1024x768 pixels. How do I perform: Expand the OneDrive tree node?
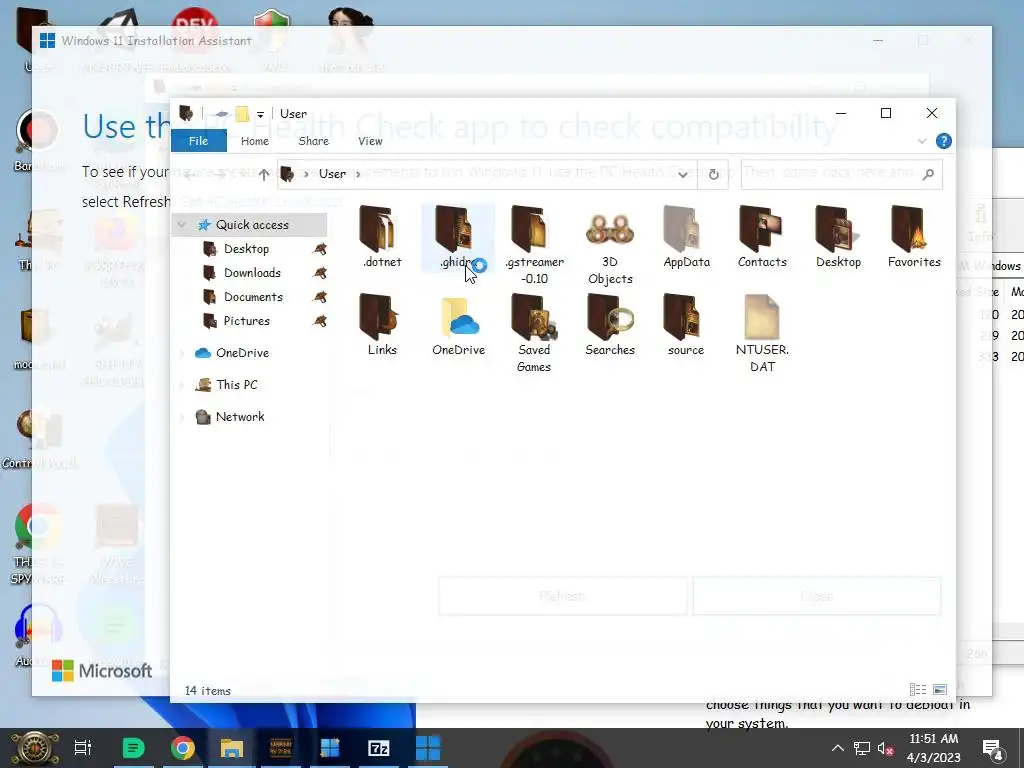182,353
